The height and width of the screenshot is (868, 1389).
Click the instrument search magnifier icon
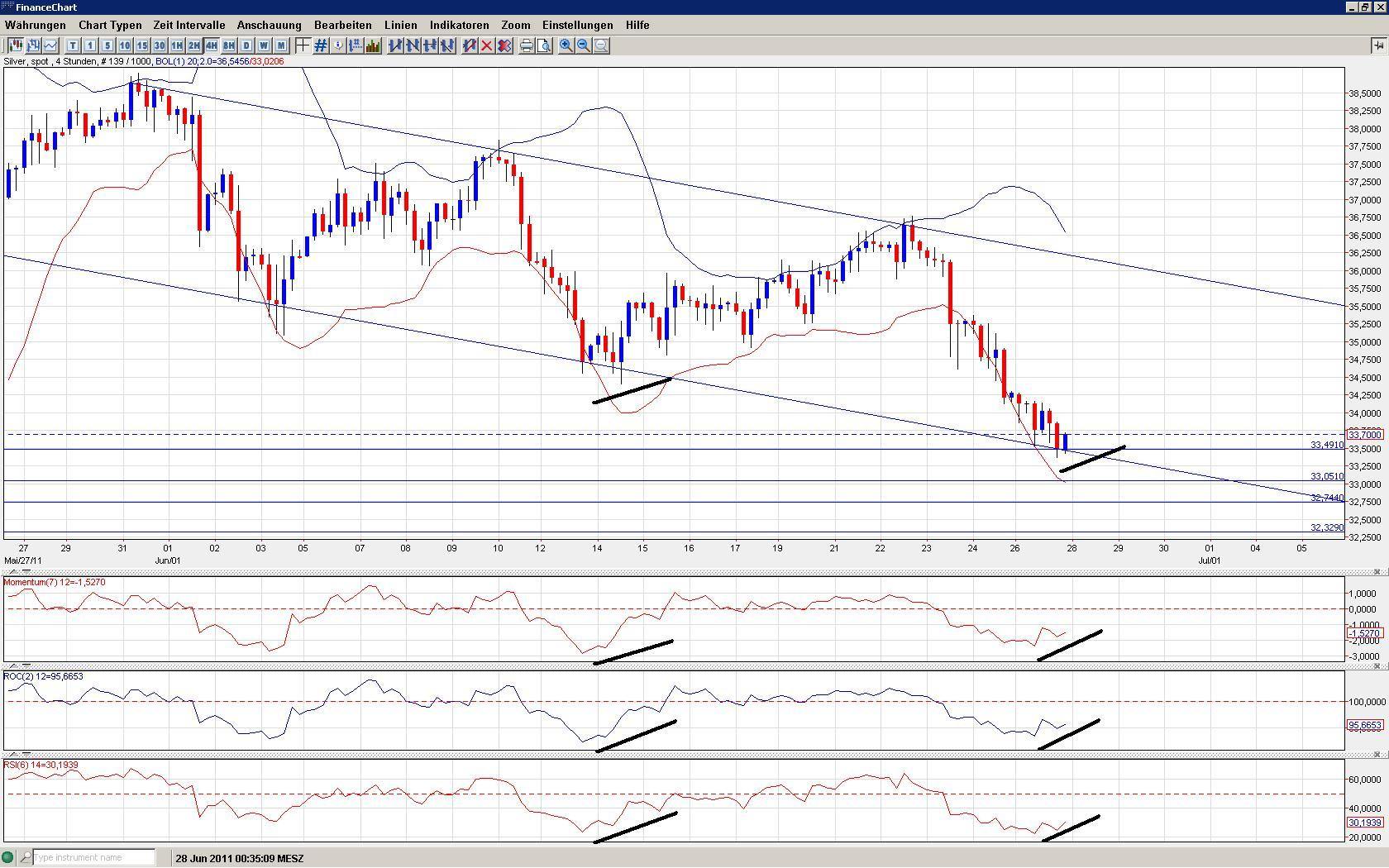[x=26, y=857]
